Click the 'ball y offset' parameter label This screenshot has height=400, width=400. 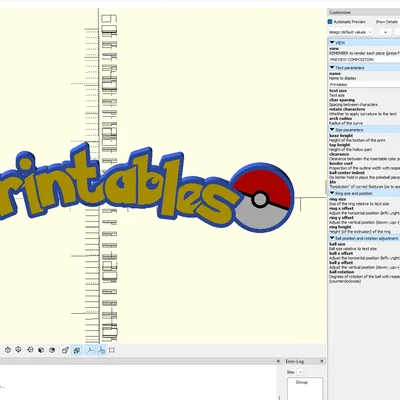[x=341, y=263]
